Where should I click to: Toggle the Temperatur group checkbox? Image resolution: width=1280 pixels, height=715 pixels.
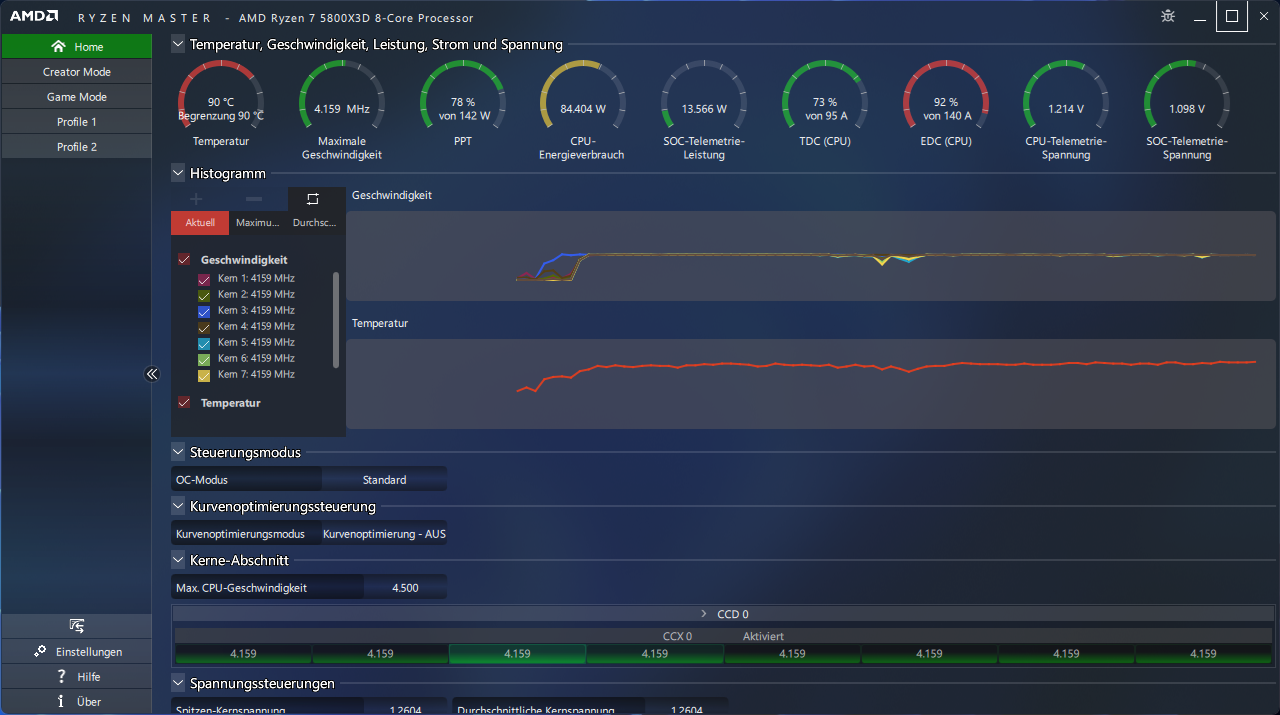tap(184, 403)
